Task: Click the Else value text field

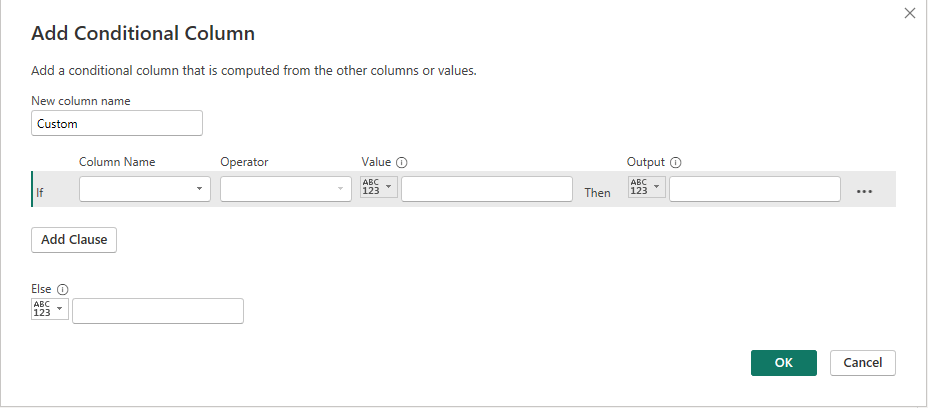Action: (158, 311)
